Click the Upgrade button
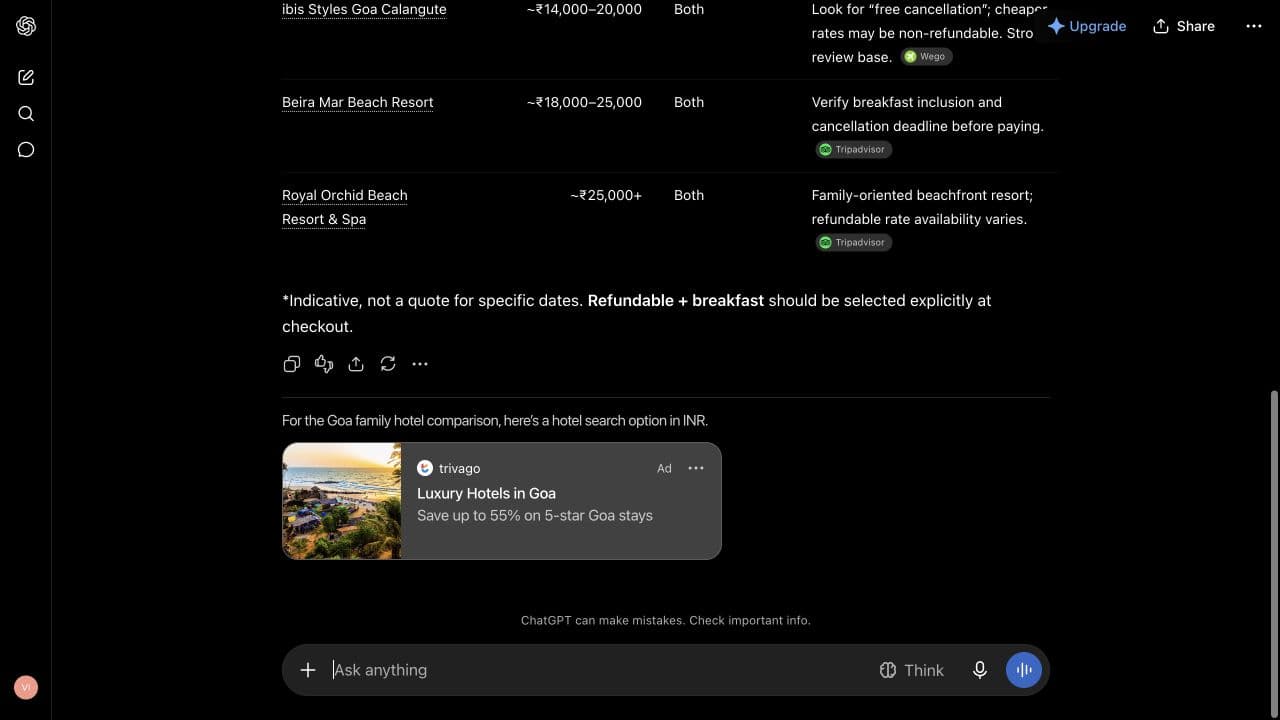1280x720 pixels. tap(1086, 26)
